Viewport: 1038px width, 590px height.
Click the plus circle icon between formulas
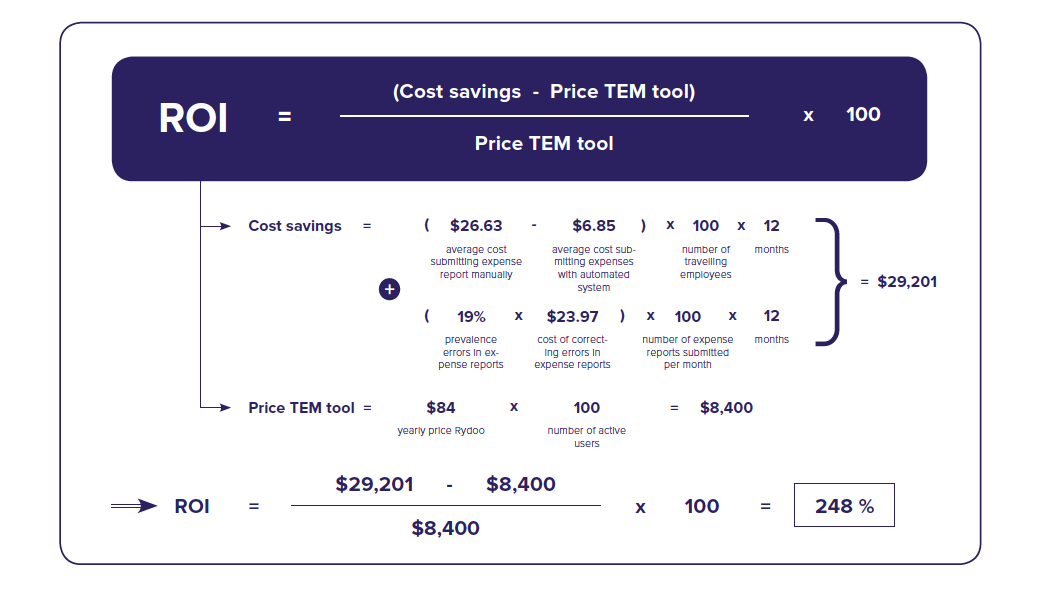tap(389, 289)
